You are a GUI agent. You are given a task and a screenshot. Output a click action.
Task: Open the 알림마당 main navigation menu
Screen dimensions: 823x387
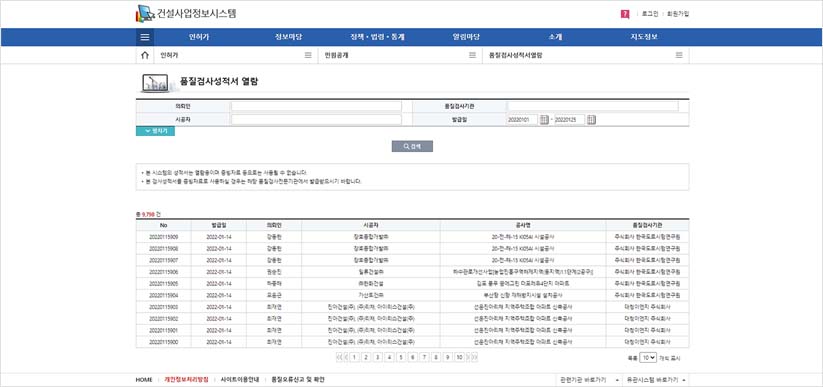(x=466, y=37)
